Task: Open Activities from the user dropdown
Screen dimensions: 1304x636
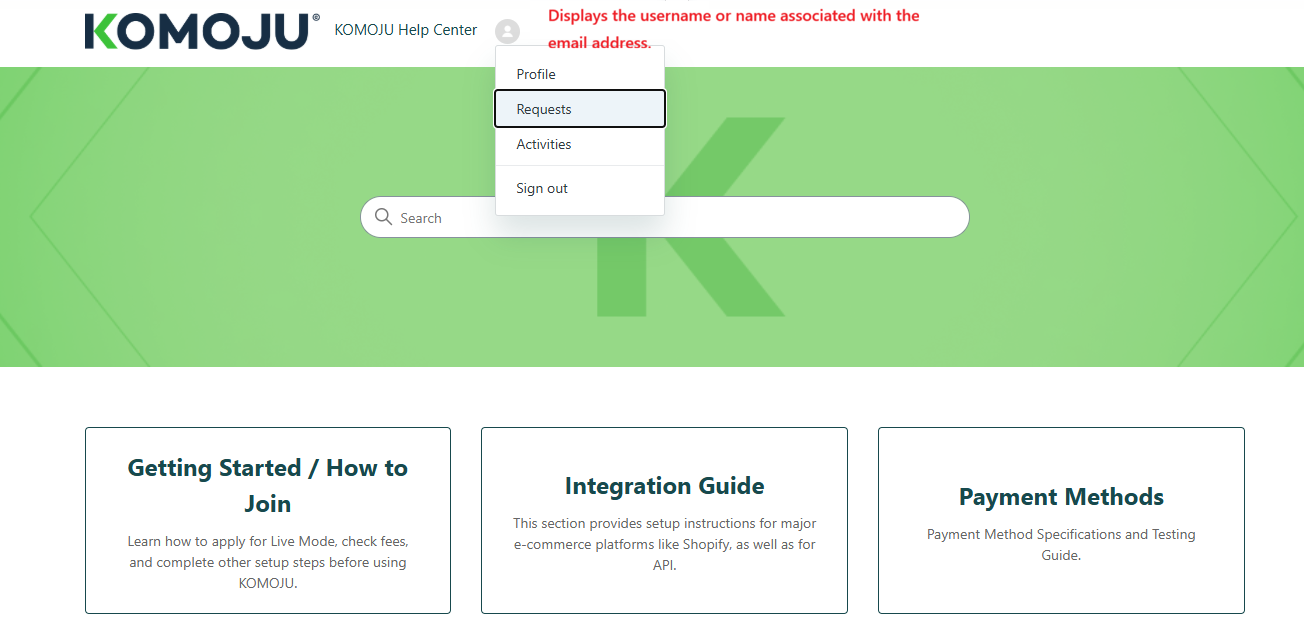Action: coord(544,144)
